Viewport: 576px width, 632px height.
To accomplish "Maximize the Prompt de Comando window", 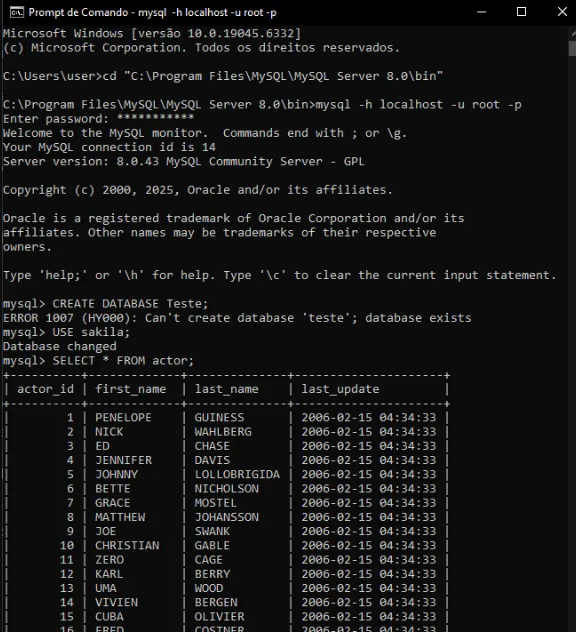I will click(521, 12).
